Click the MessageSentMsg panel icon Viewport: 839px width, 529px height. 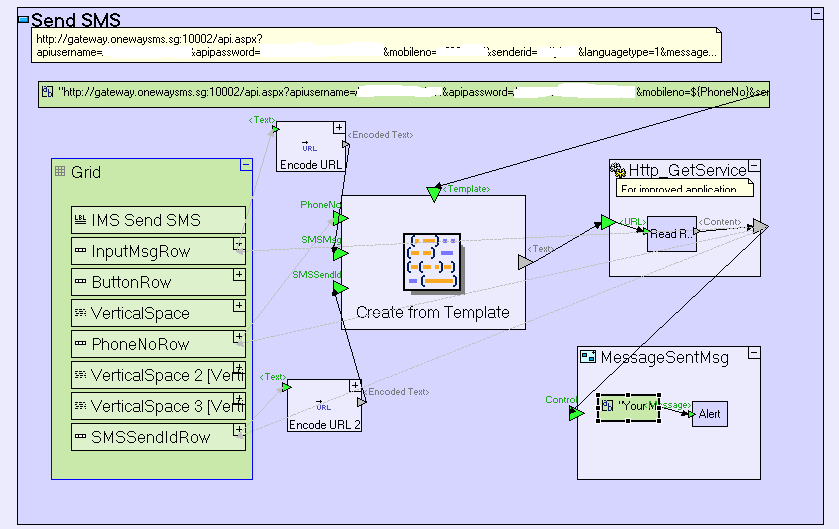point(588,357)
